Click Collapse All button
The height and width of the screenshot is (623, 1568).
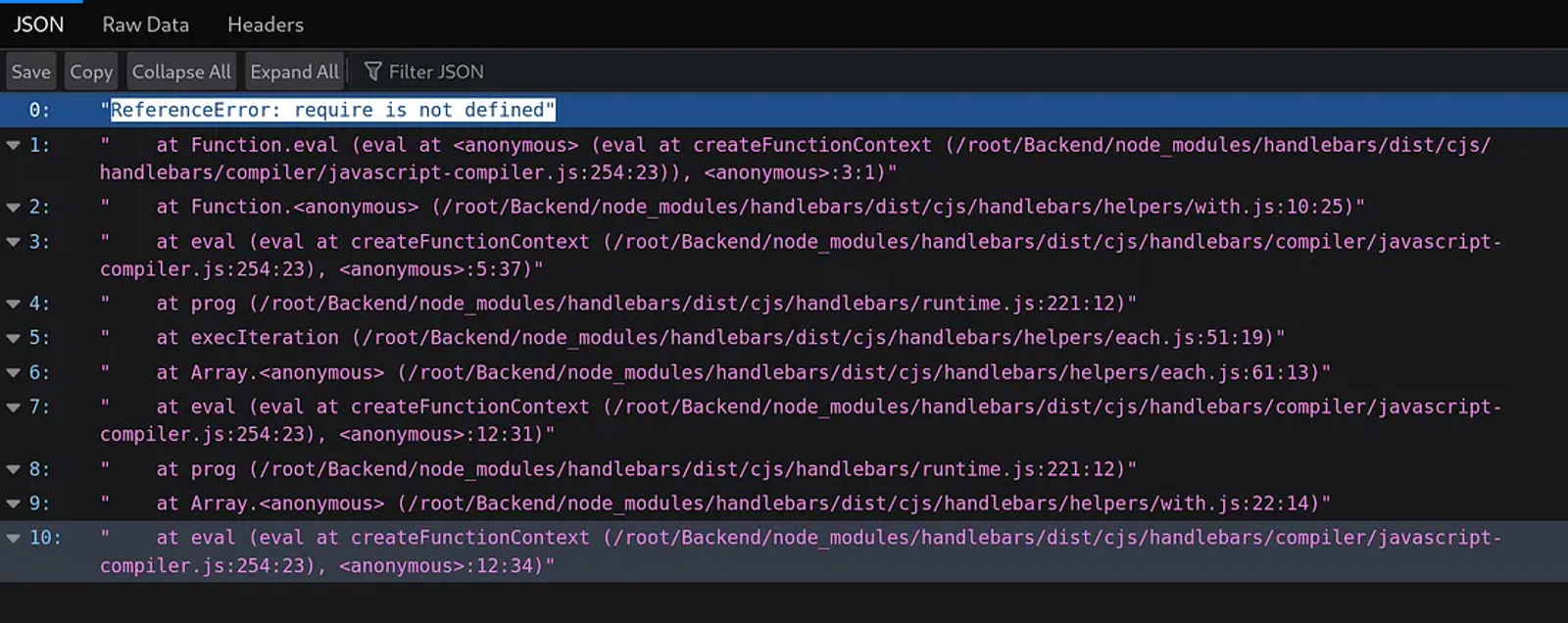(x=181, y=72)
